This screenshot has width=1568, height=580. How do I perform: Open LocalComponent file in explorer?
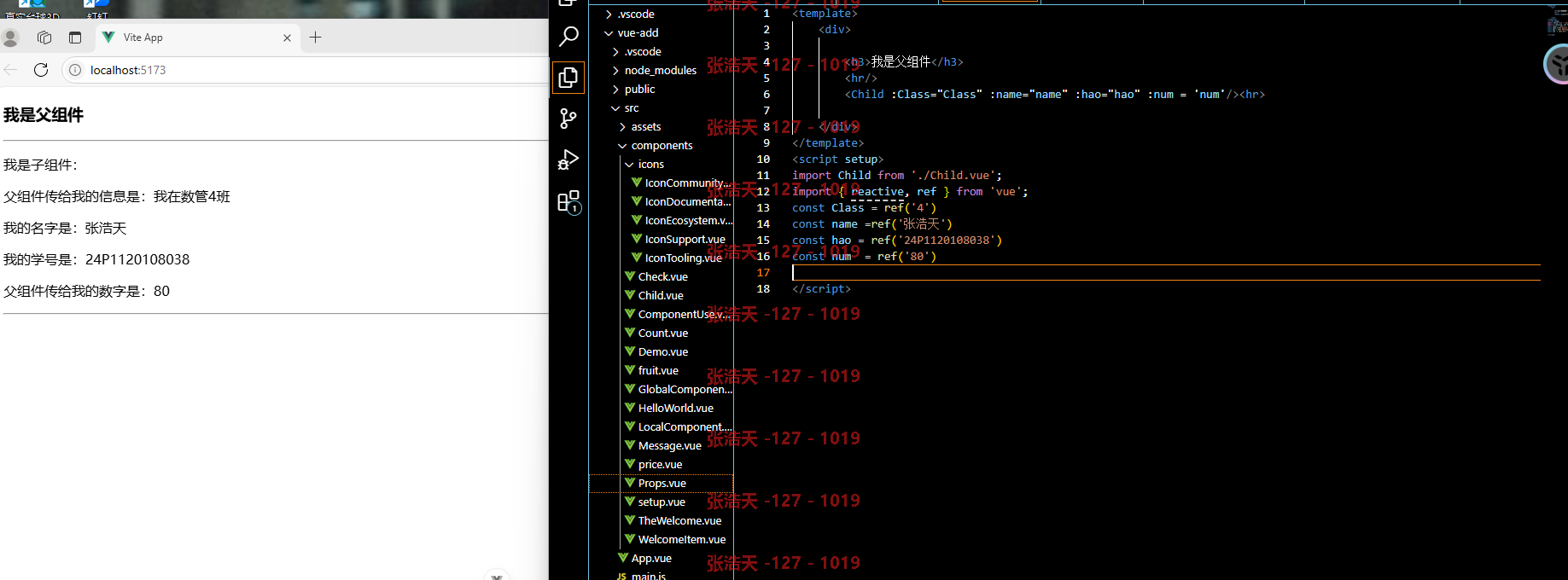click(678, 426)
